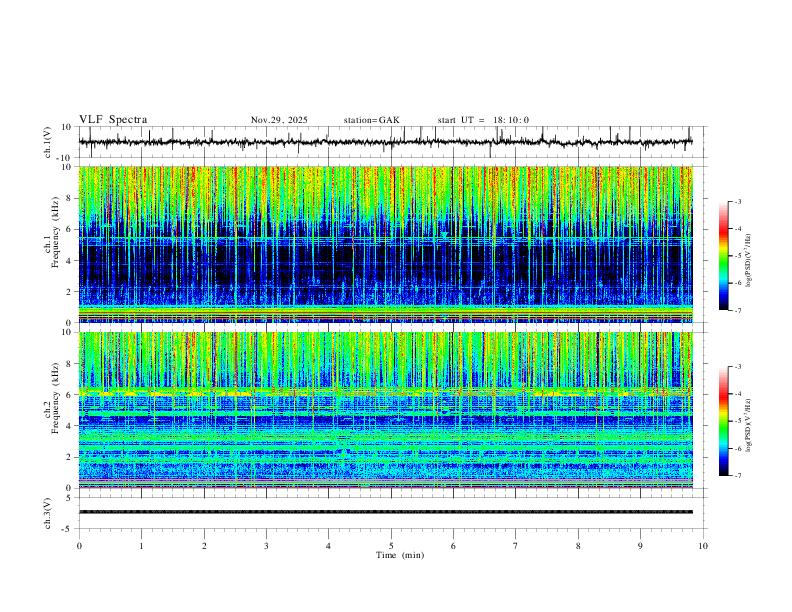Click the 'ch.1(V)' waveform axis label
This screenshot has height=612, width=792.
click(48, 142)
